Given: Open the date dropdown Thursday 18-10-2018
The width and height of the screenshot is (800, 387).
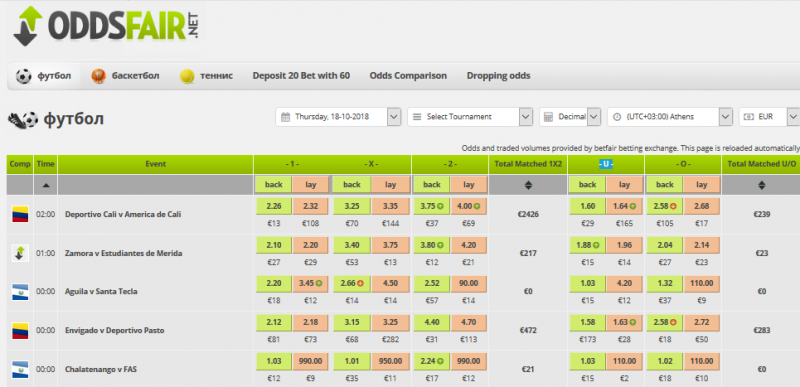Looking at the screenshot, I should (x=338, y=117).
